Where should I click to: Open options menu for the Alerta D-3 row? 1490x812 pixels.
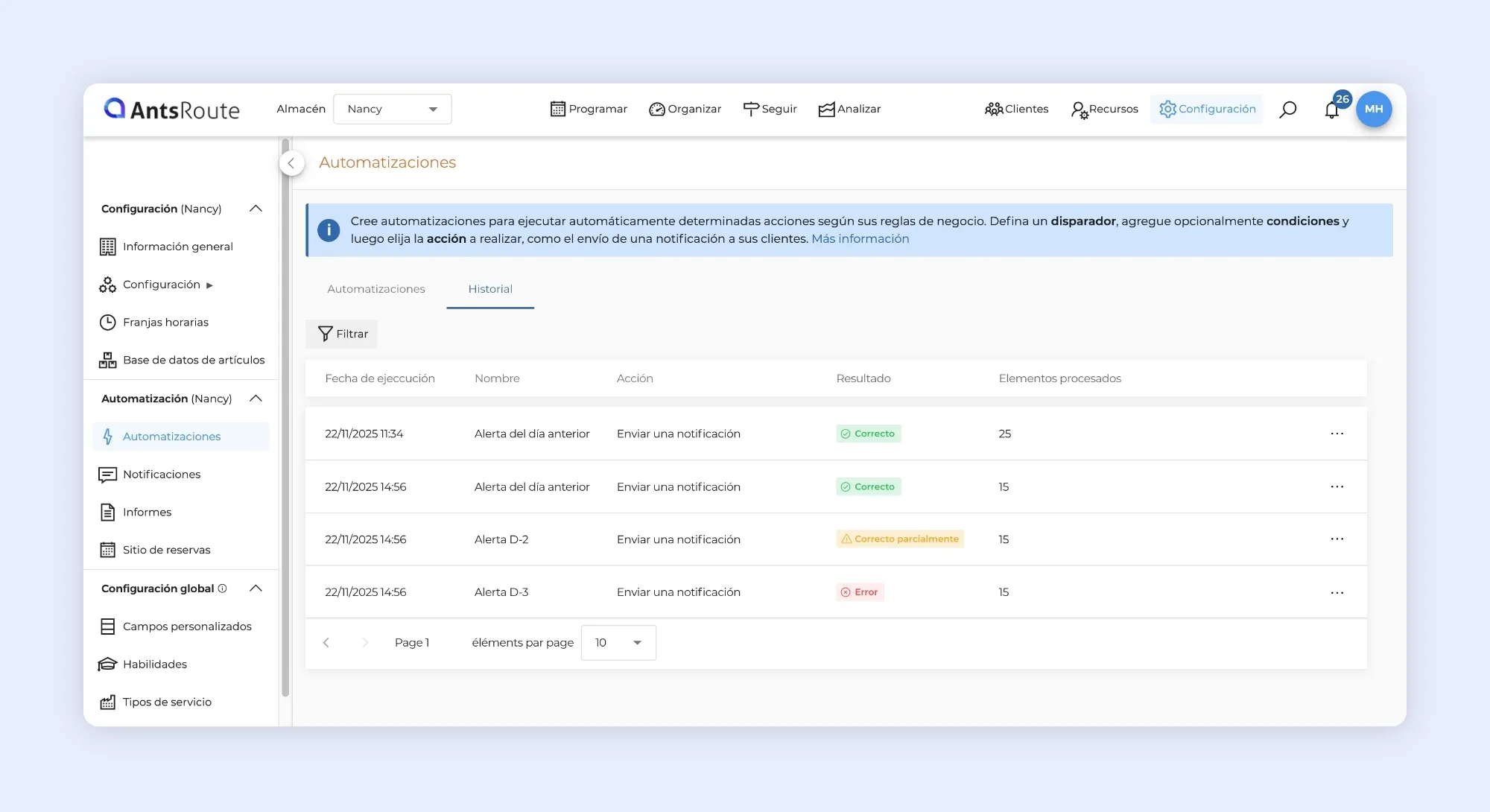[1337, 592]
